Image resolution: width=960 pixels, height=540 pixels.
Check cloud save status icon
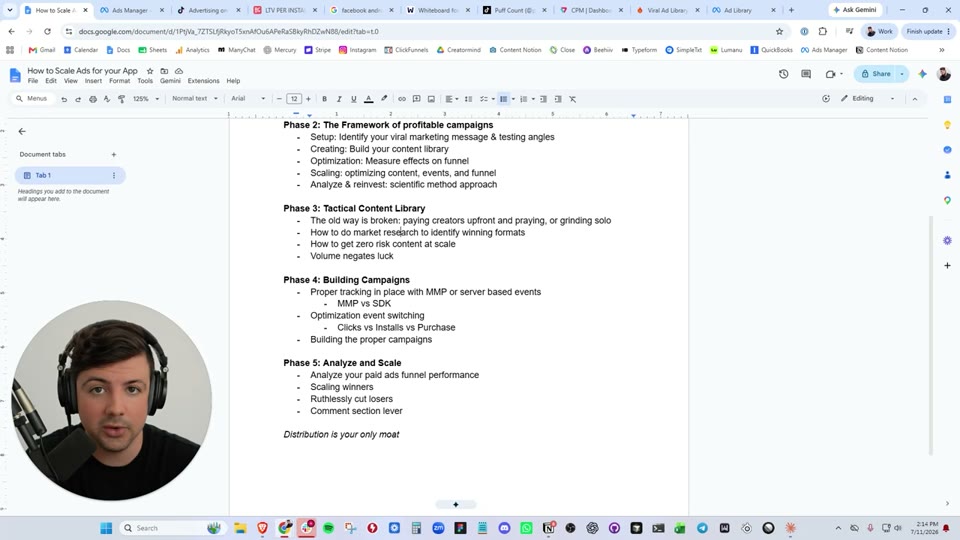click(179, 71)
